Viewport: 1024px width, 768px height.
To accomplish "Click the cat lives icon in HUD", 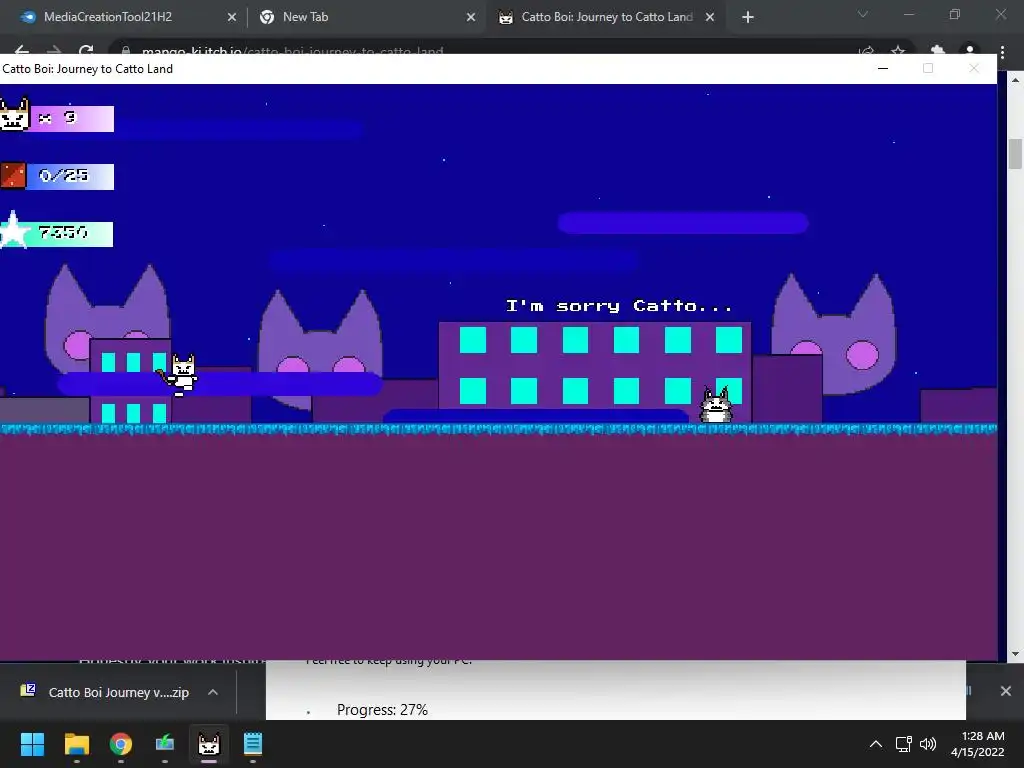I will pyautogui.click(x=14, y=115).
